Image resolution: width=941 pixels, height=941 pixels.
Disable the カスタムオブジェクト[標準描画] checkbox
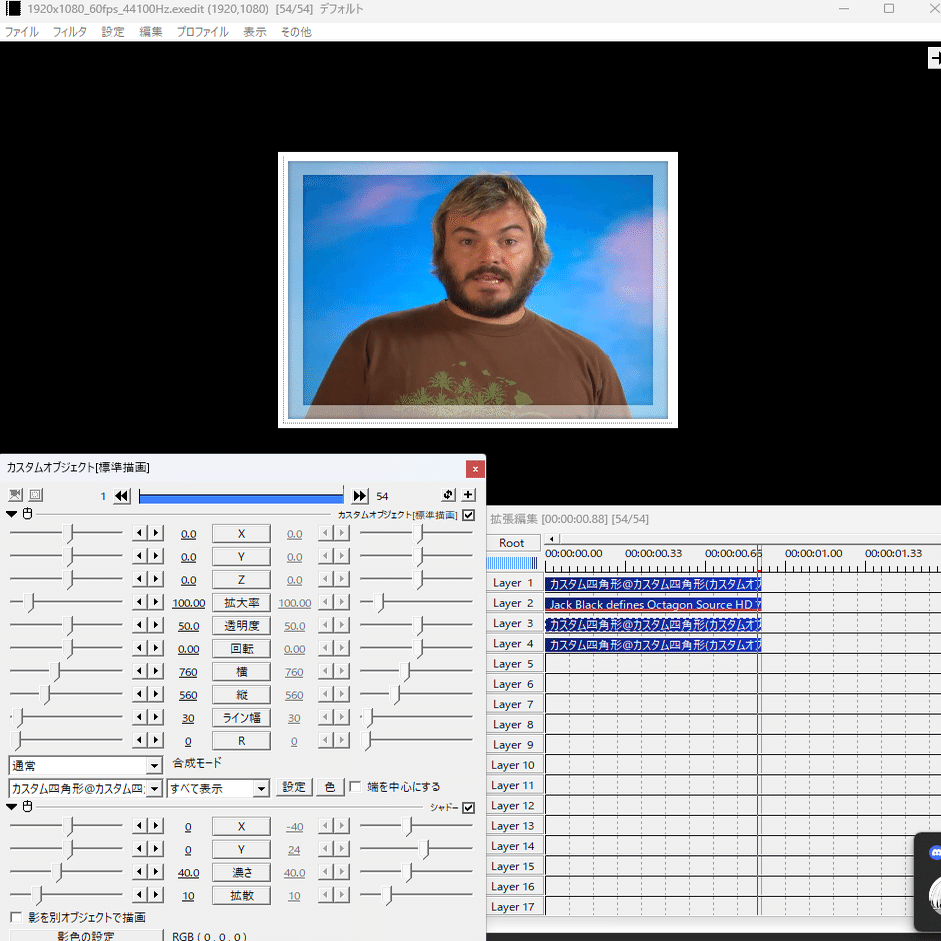pyautogui.click(x=469, y=515)
